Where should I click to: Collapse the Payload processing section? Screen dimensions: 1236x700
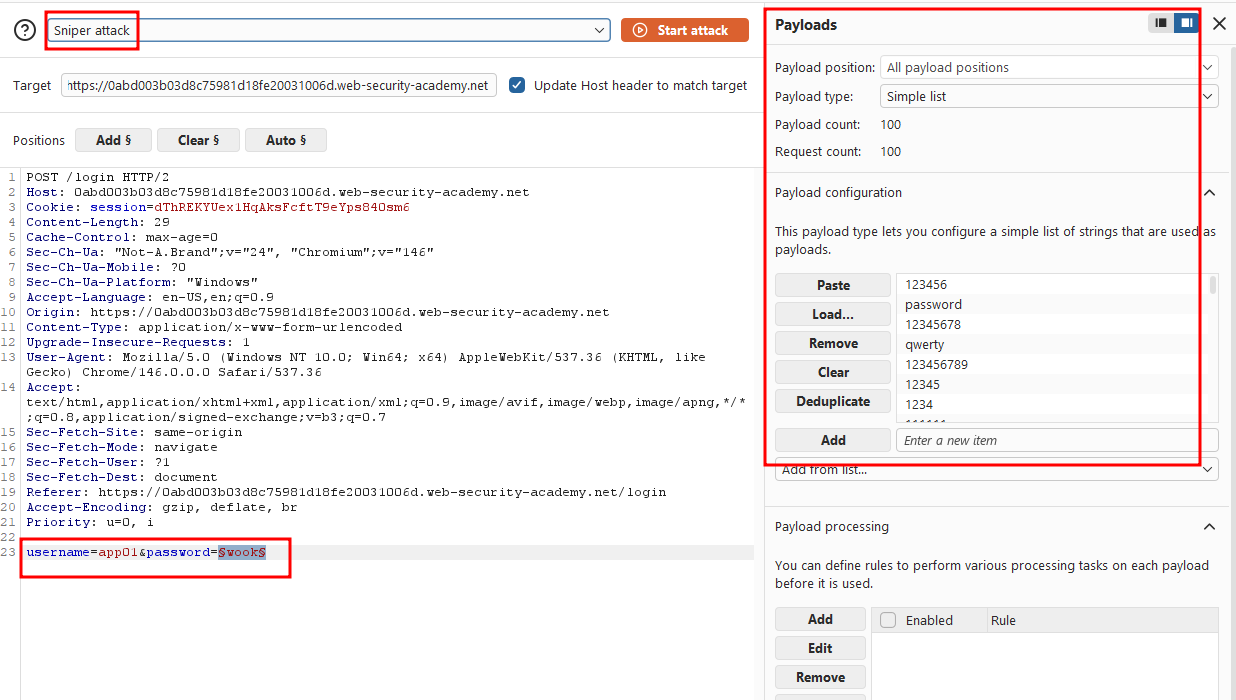pyautogui.click(x=1209, y=527)
